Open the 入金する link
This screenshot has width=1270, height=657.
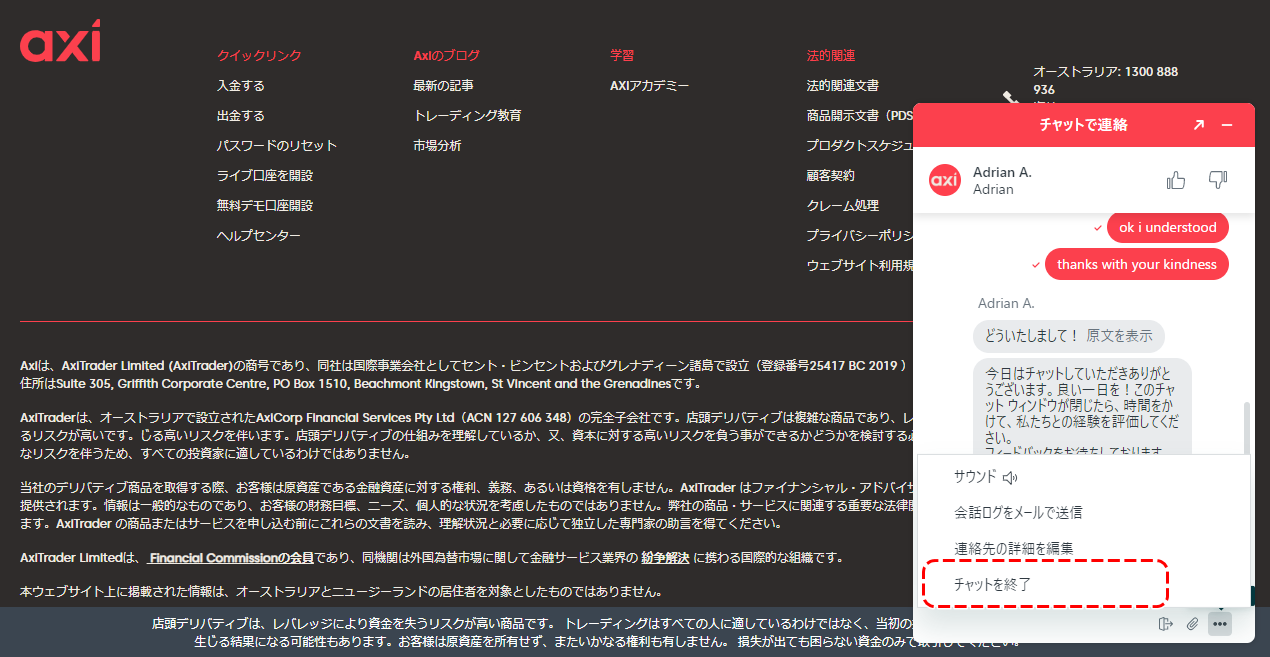[x=241, y=86]
